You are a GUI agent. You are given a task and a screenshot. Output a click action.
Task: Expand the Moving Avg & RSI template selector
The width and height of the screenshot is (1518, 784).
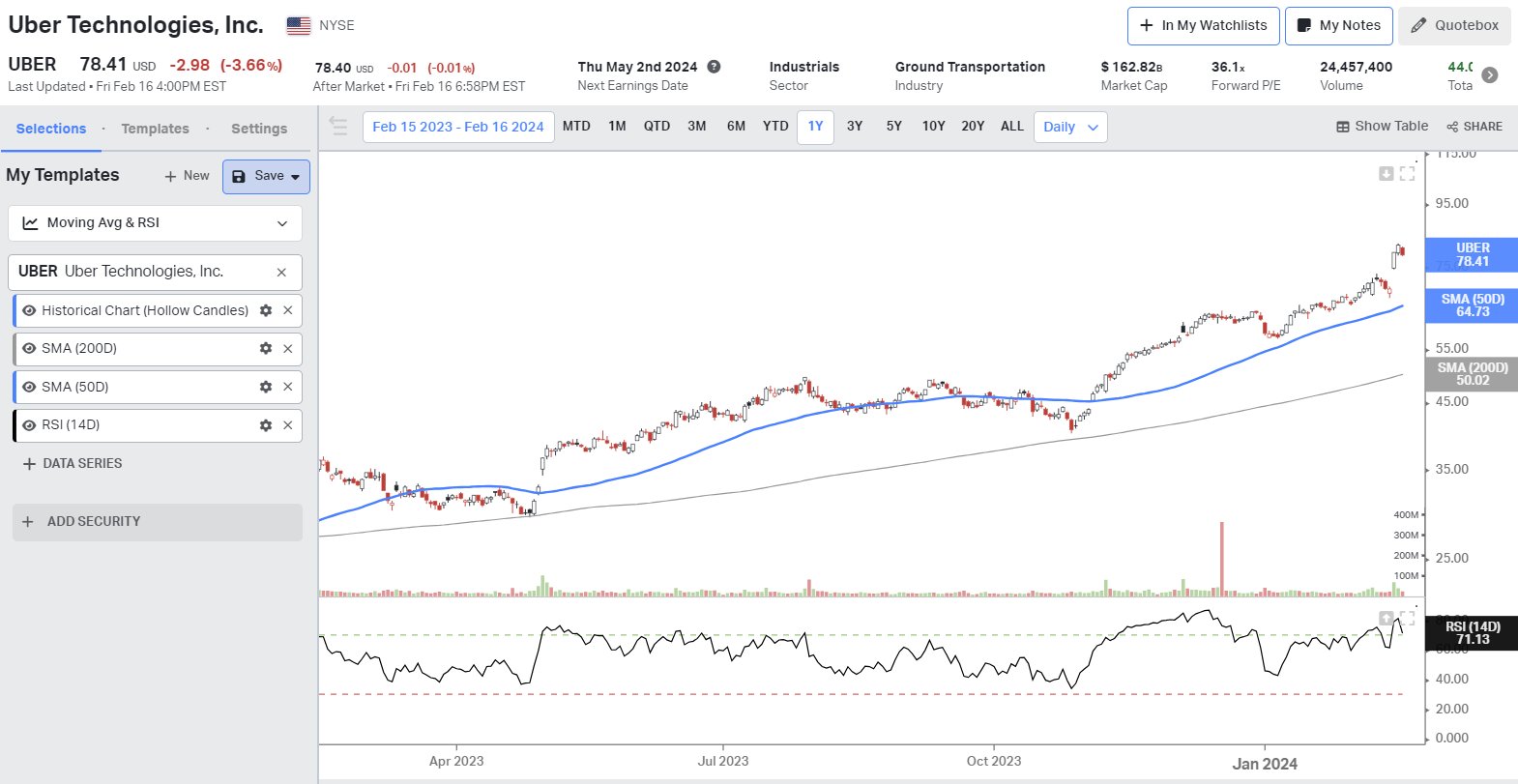pos(155,223)
